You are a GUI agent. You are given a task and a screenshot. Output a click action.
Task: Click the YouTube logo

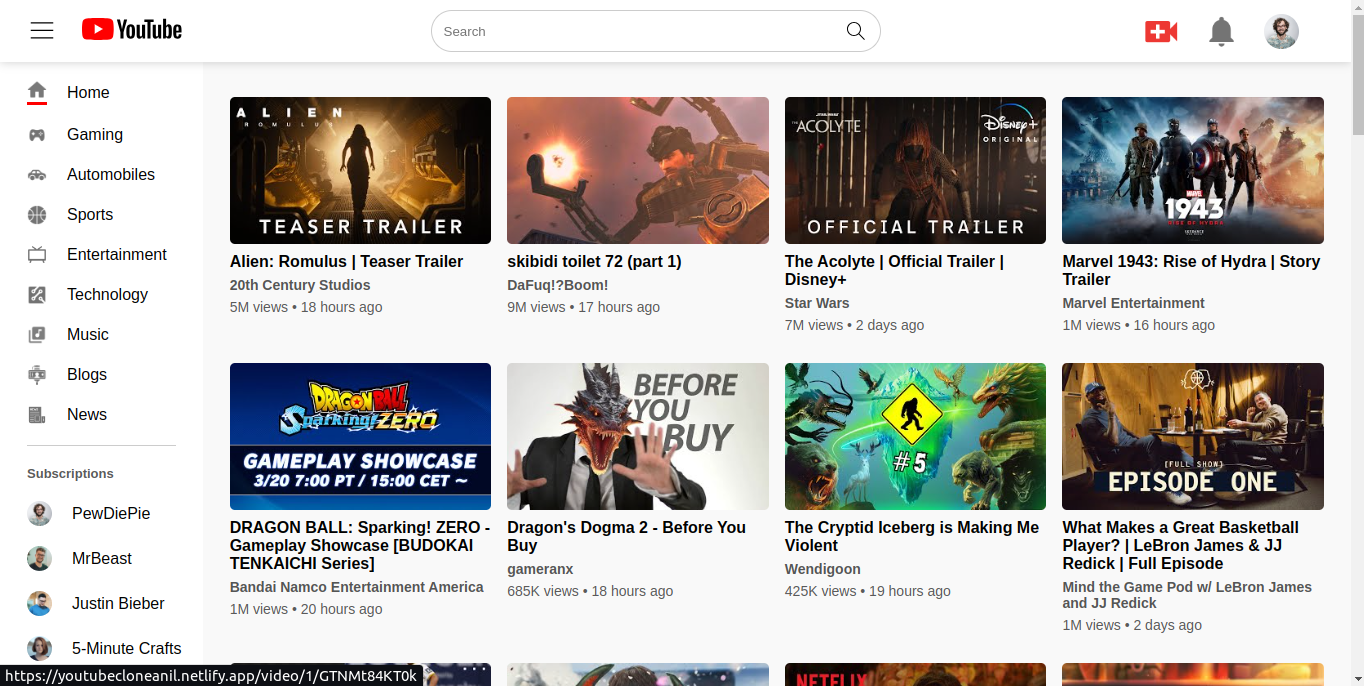132,30
